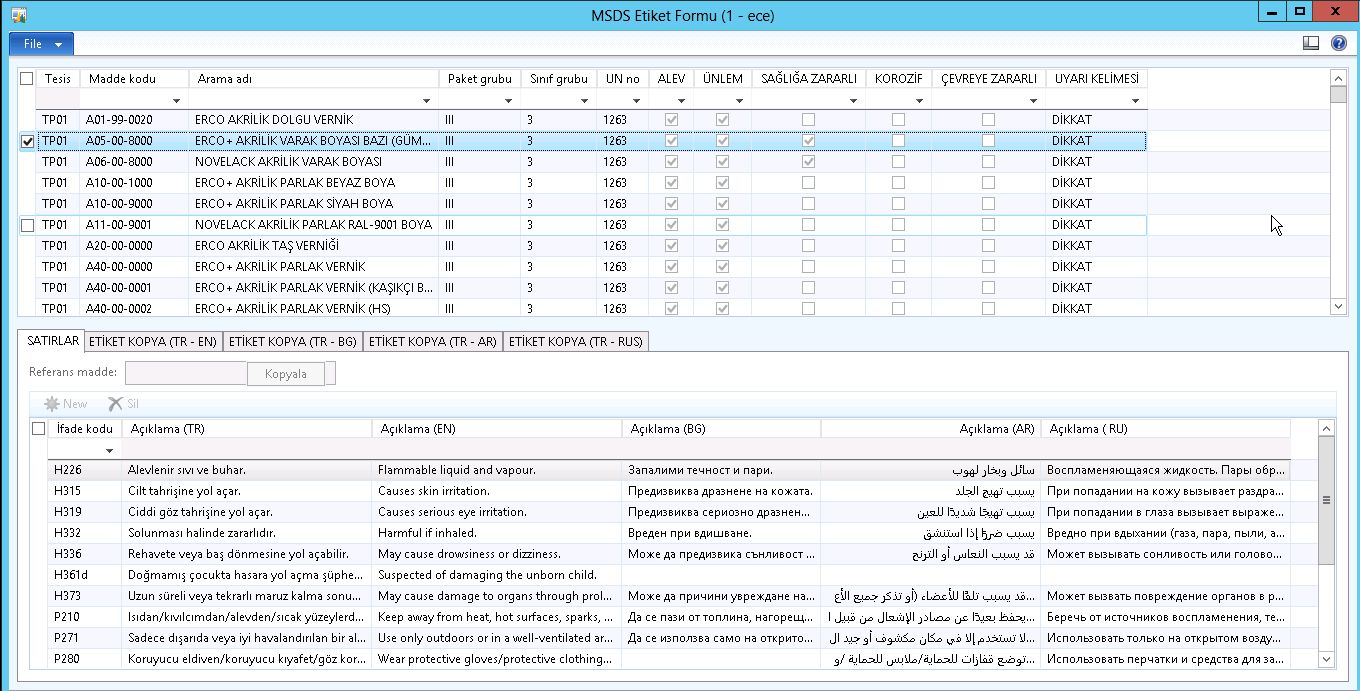This screenshot has width=1360, height=691.
Task: Switch to the SATIRLAR tab
Action: [x=53, y=341]
